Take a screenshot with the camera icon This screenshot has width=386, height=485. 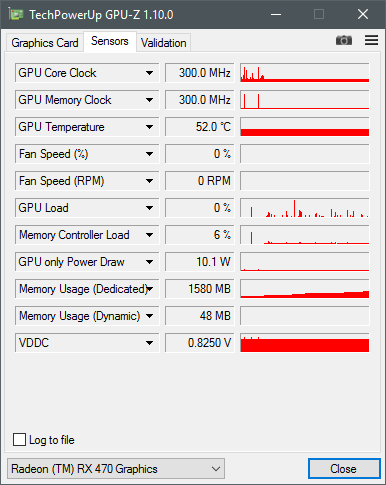[x=344, y=40]
